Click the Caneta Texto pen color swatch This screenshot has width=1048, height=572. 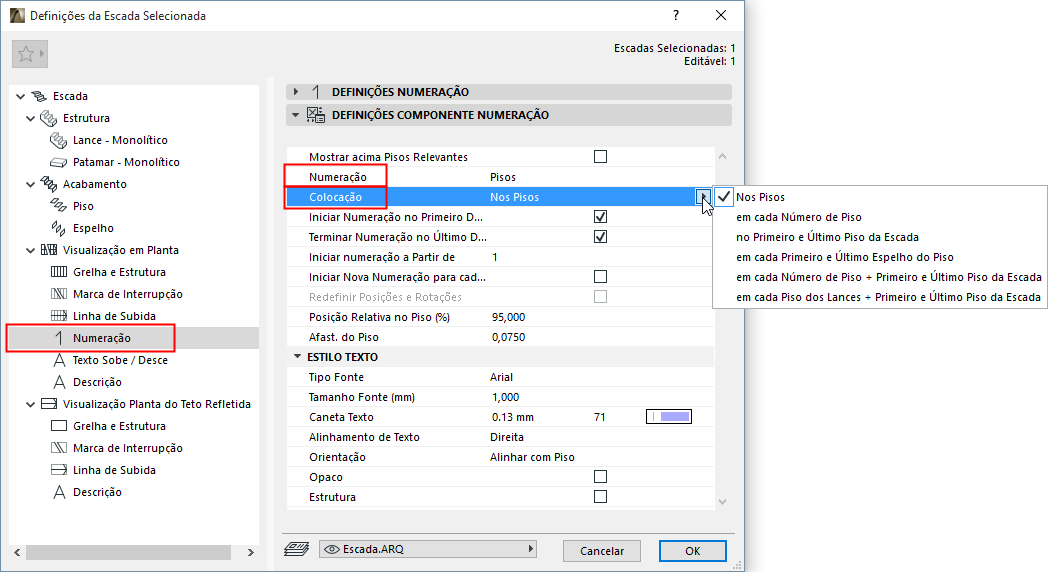[668, 417]
